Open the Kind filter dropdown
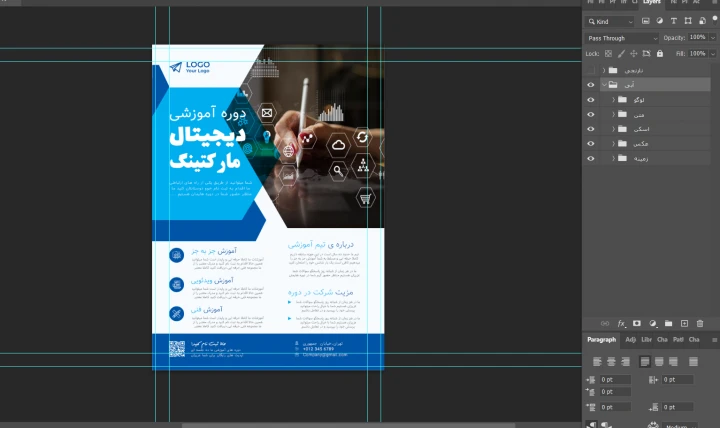Image resolution: width=720 pixels, height=428 pixels. pyautogui.click(x=611, y=21)
